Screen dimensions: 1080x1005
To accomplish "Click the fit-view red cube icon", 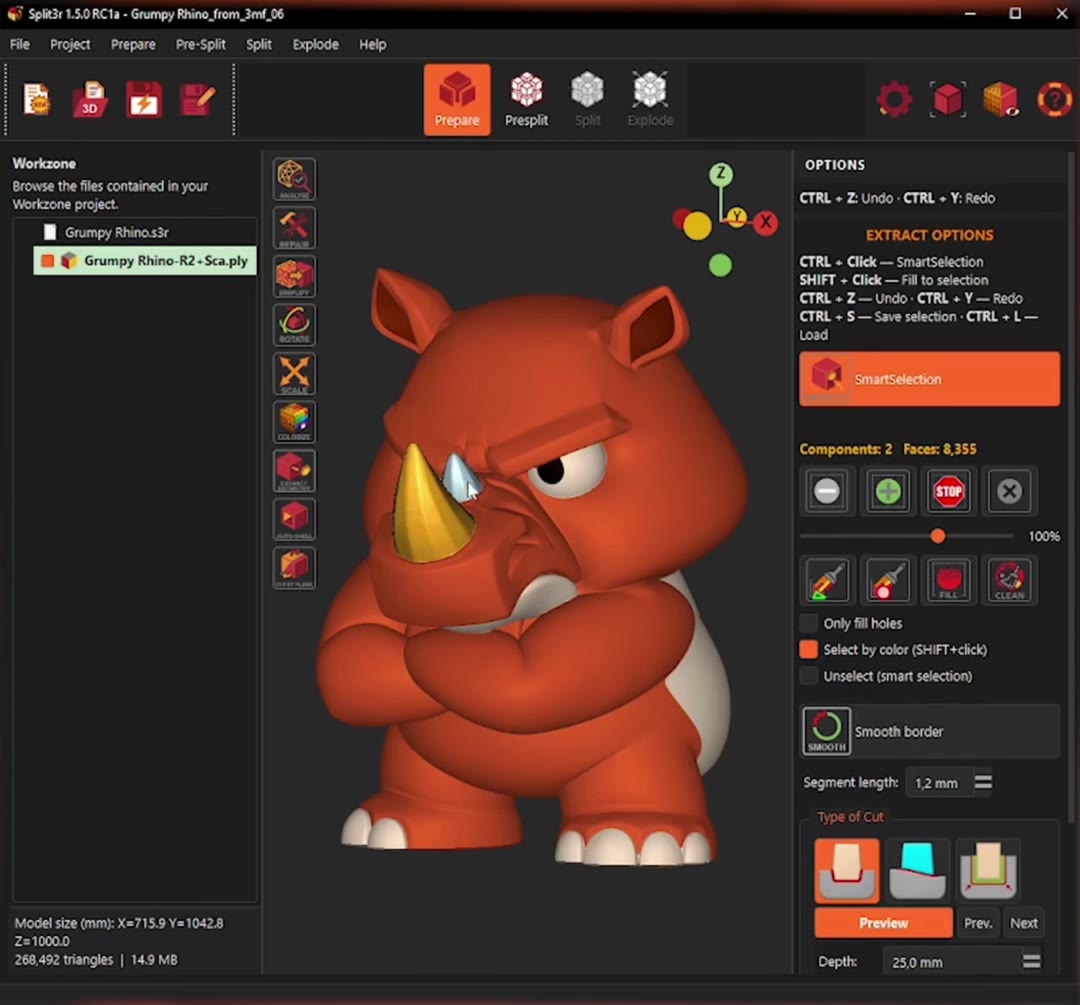I will coord(948,99).
